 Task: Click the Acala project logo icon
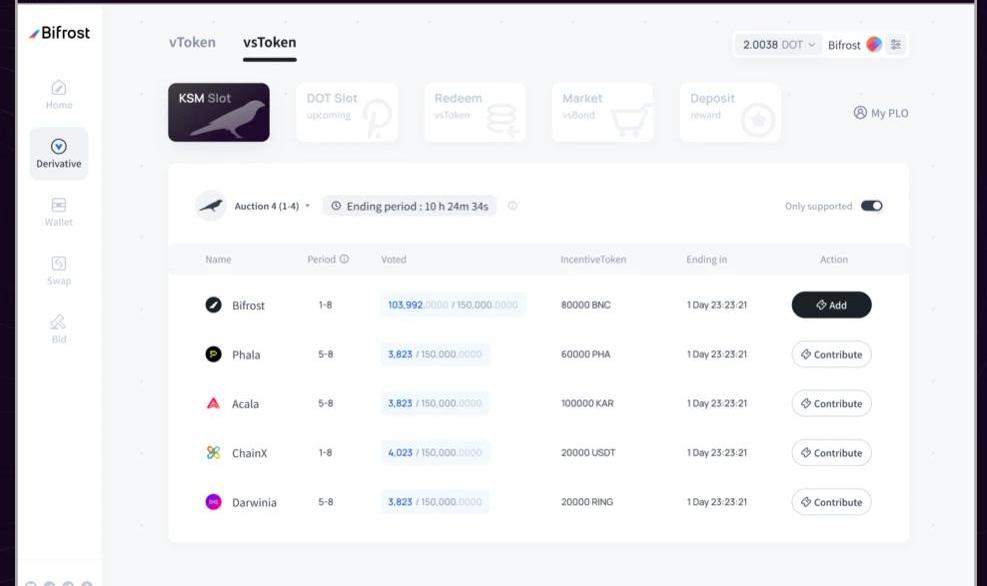(213, 403)
